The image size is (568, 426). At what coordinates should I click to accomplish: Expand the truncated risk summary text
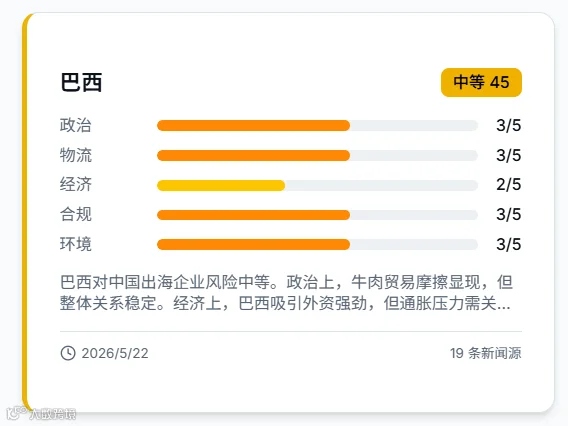click(286, 293)
